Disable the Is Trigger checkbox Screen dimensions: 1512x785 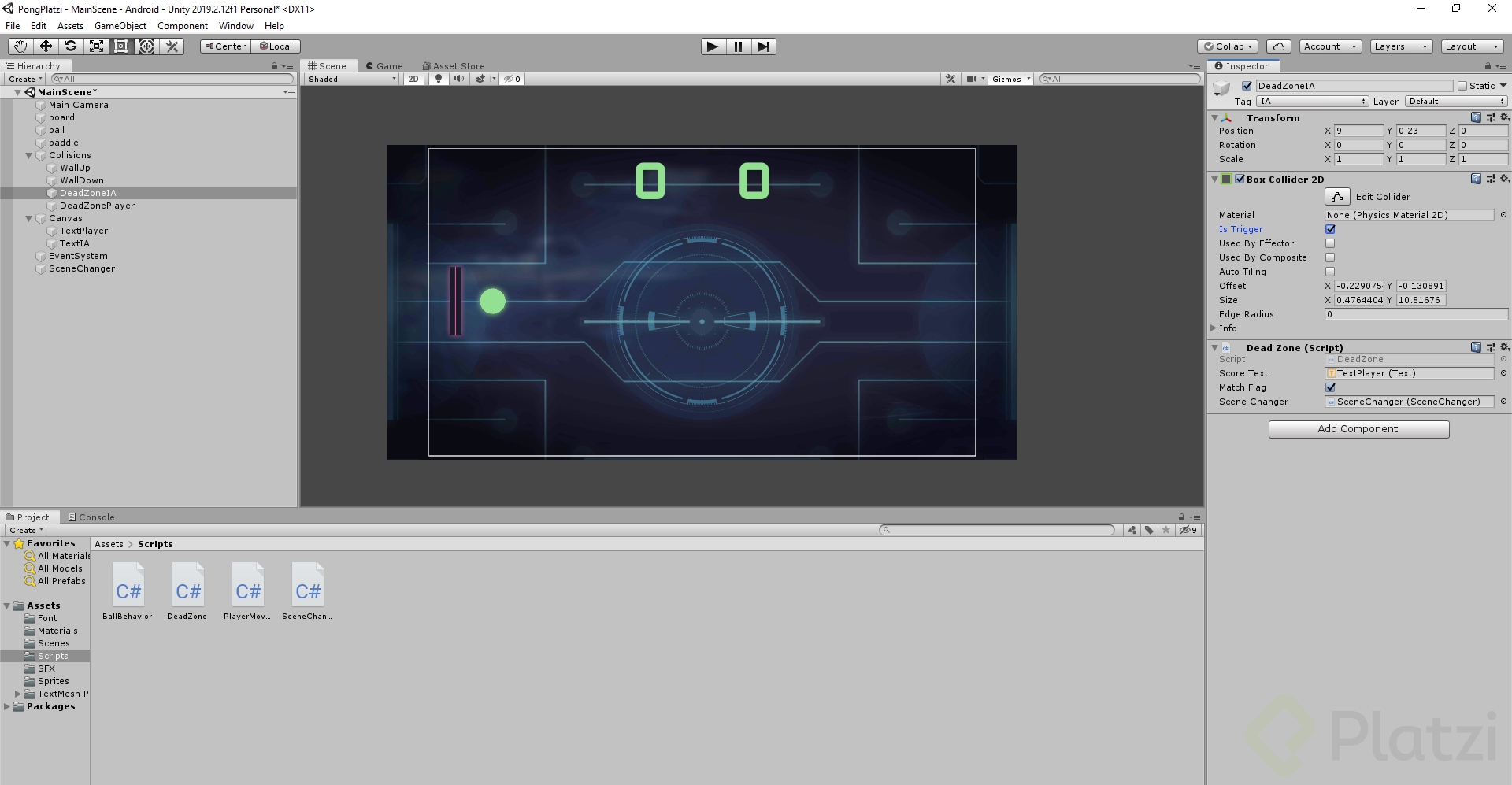[1330, 229]
